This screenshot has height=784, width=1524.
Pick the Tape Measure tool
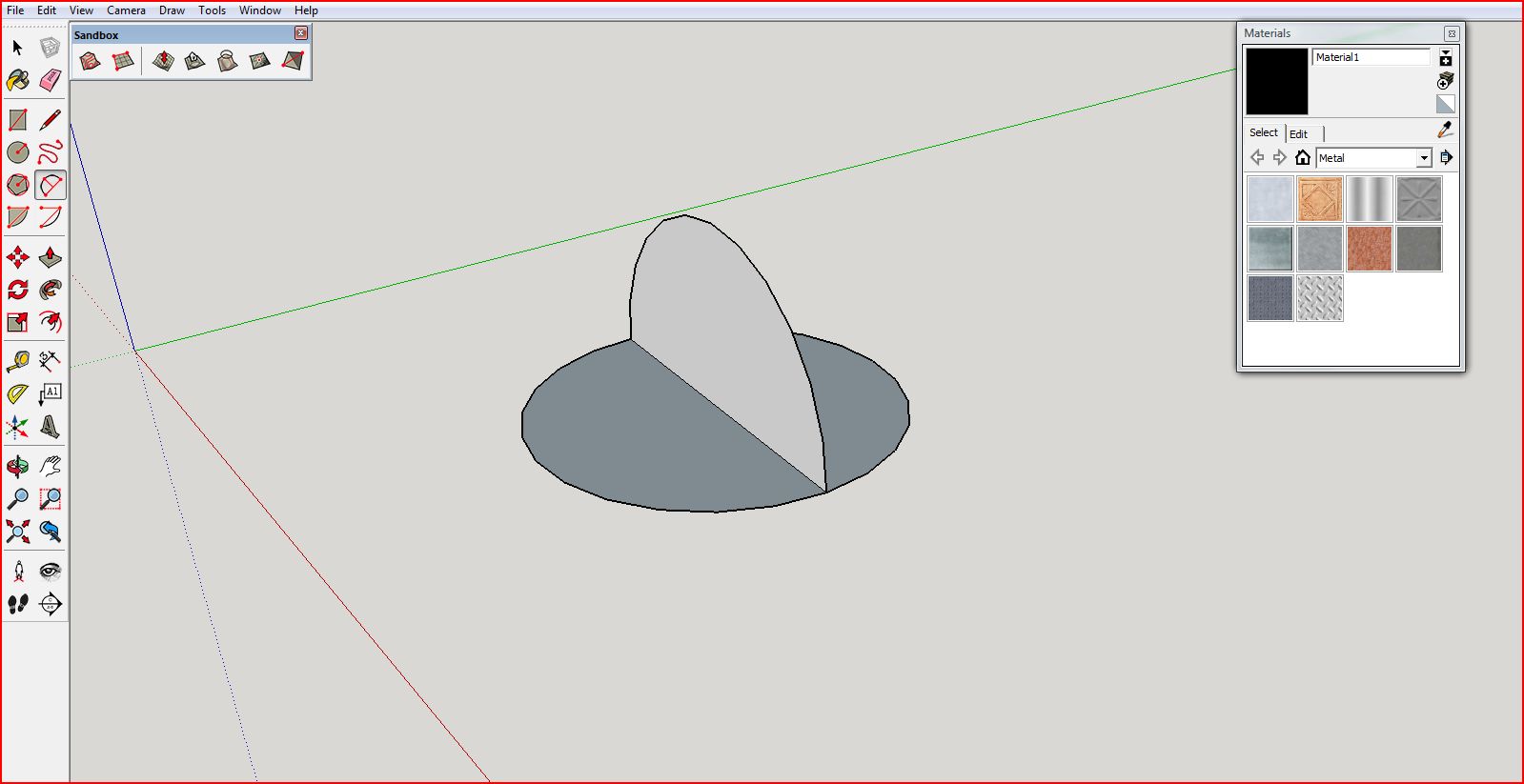[x=17, y=362]
